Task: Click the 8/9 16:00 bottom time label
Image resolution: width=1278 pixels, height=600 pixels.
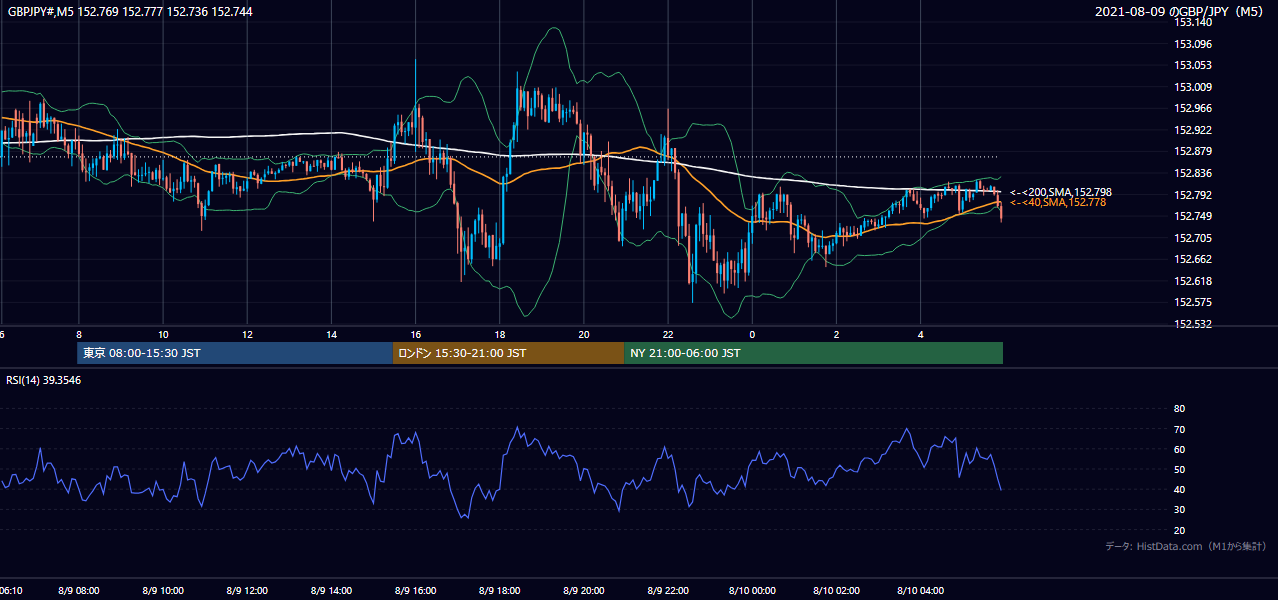Action: tap(415, 591)
